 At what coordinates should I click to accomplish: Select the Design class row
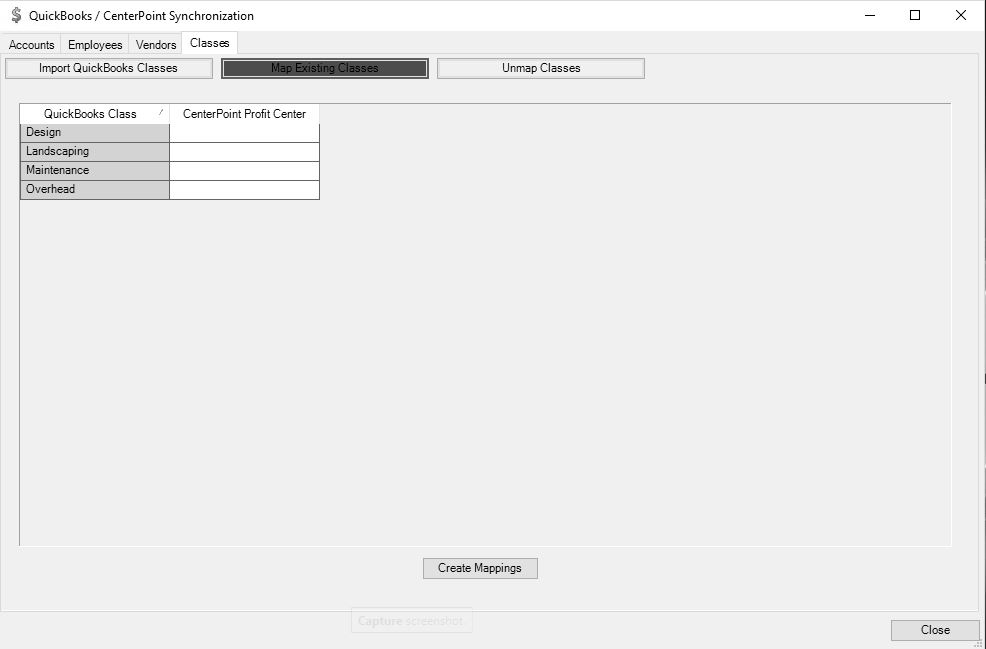pos(95,132)
